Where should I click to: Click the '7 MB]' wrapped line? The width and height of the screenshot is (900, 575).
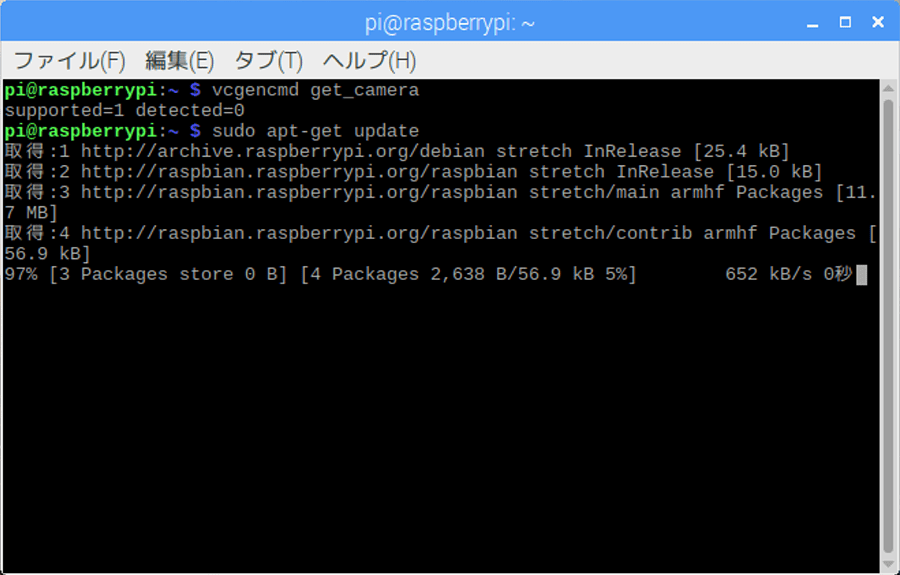[x=31, y=213]
